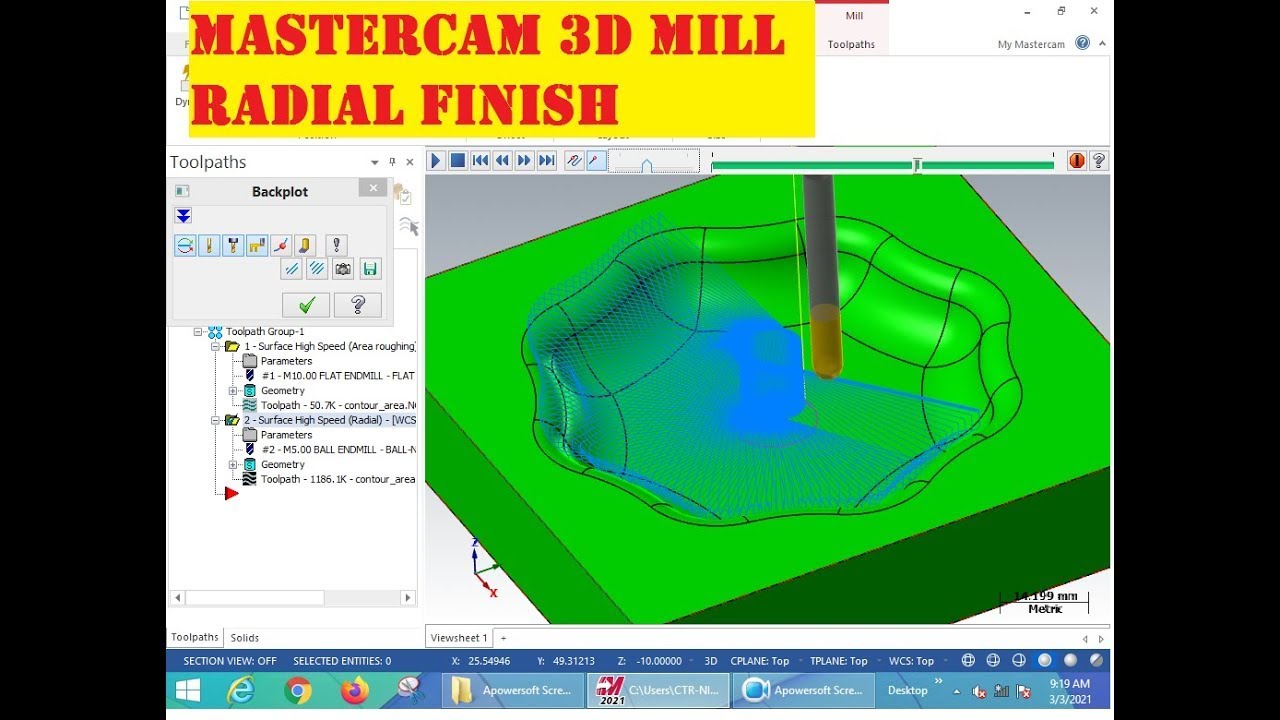Click the green backplot position progress bar
This screenshot has height=720, width=1280.
click(882, 165)
